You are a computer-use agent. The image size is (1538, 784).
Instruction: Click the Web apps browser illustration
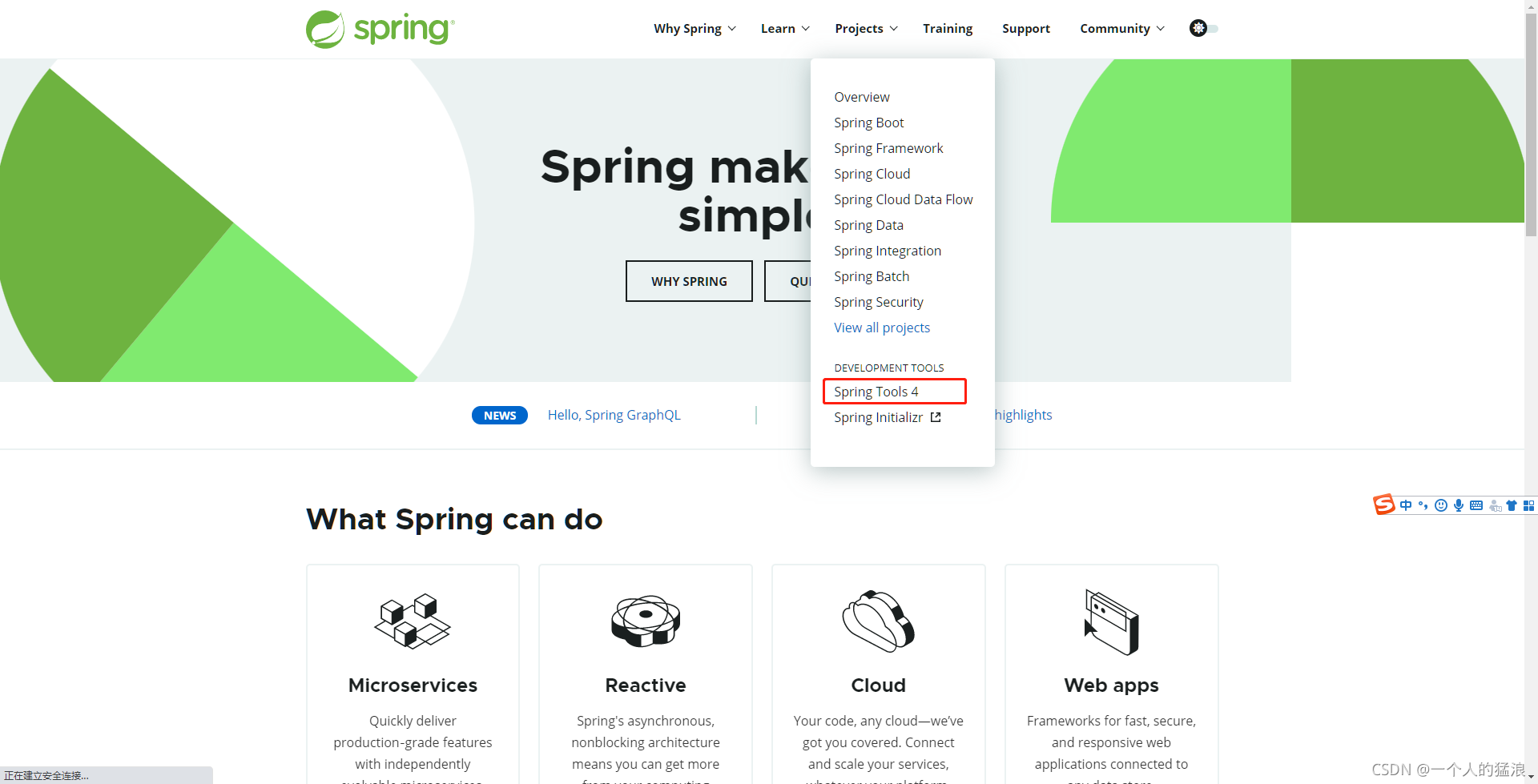coord(1111,622)
